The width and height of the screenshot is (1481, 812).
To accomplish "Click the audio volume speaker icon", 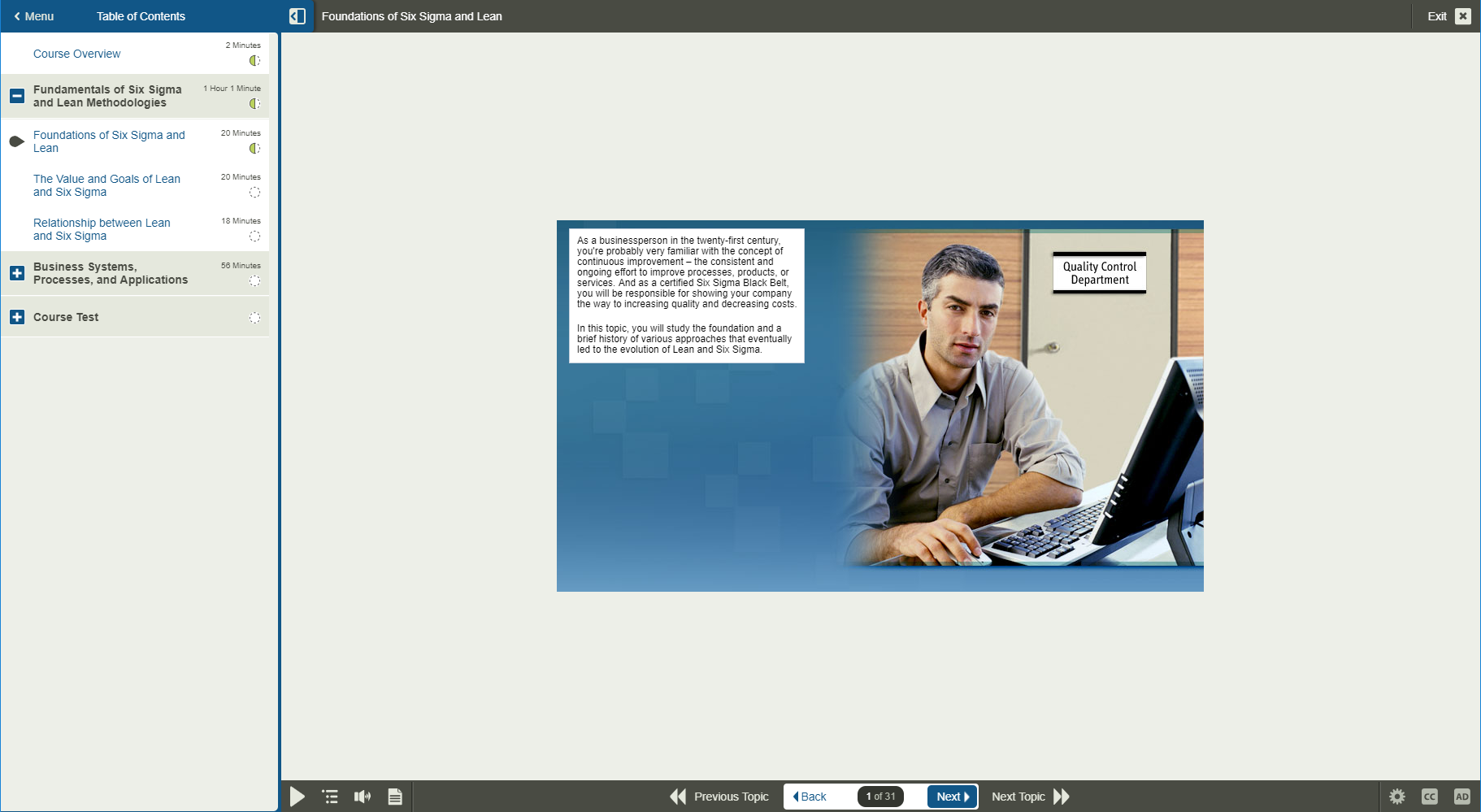I will pyautogui.click(x=363, y=797).
